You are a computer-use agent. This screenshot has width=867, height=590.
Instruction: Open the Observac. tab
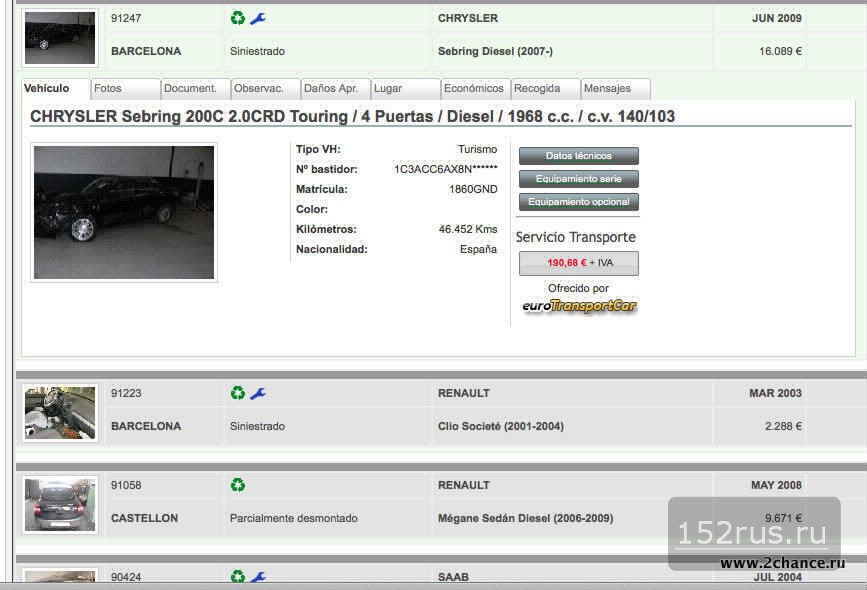tap(265, 88)
